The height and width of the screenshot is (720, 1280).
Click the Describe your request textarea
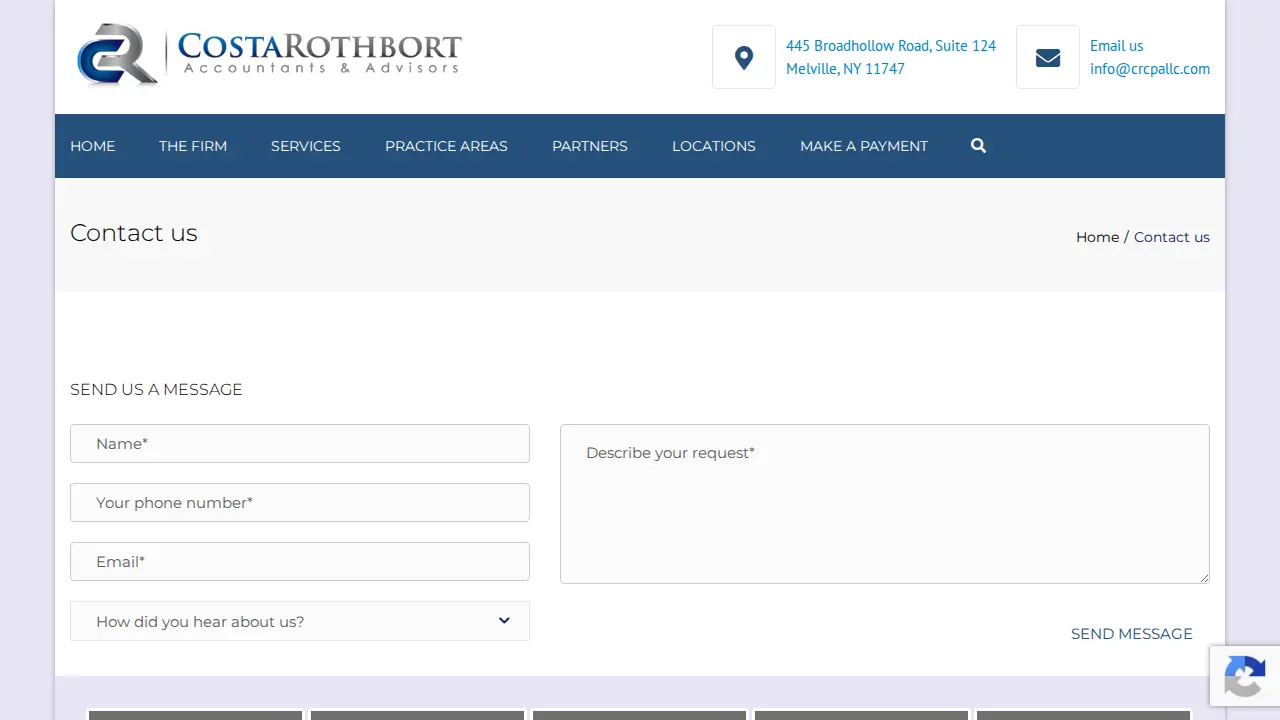(x=885, y=504)
